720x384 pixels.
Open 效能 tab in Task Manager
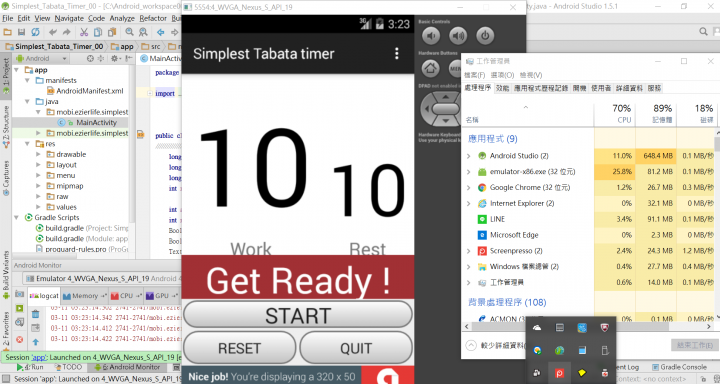(503, 88)
